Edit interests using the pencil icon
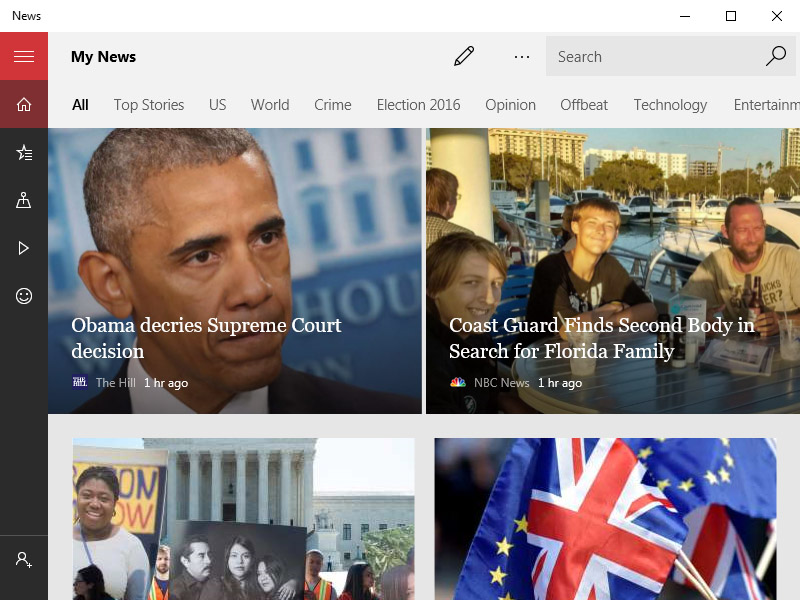The width and height of the screenshot is (800, 600). click(464, 57)
